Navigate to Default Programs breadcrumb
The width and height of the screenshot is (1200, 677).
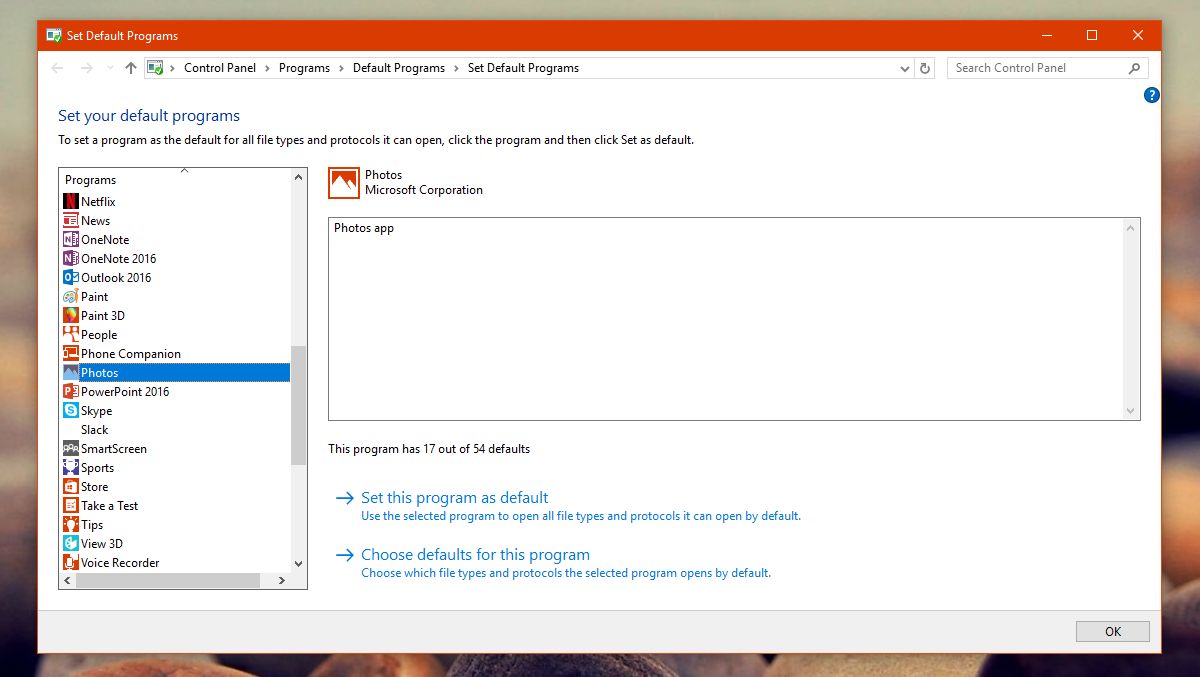click(x=399, y=68)
